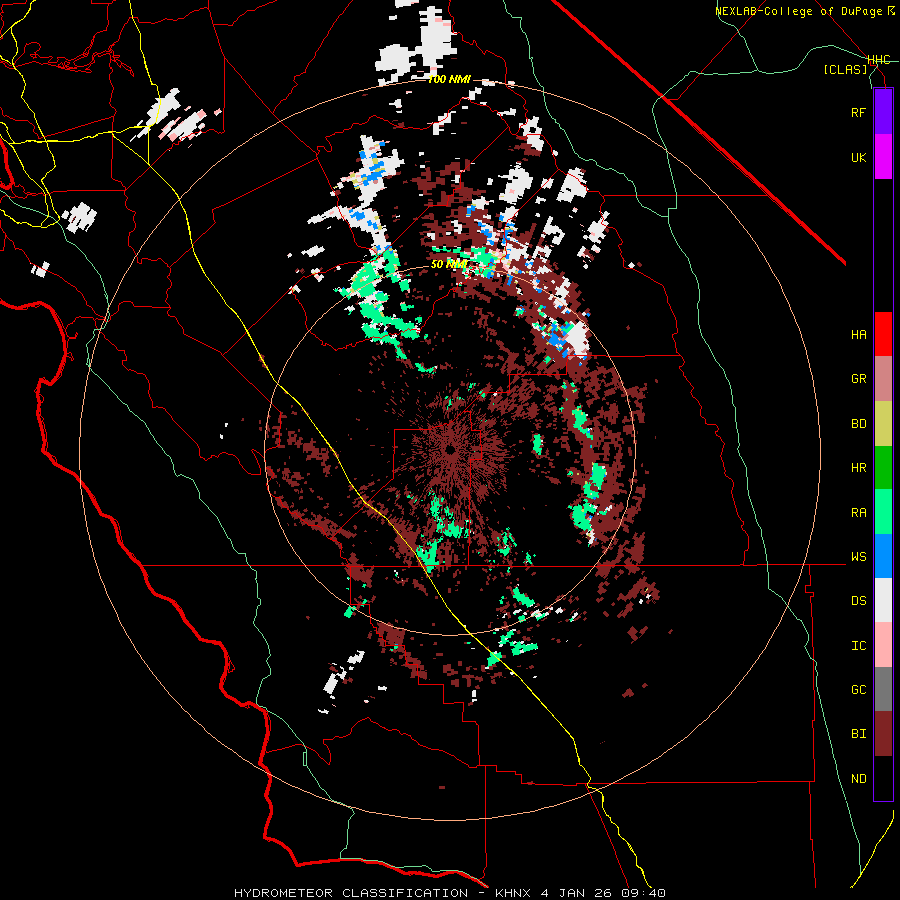Click the KHNX station identifier

pyautogui.click(x=516, y=893)
